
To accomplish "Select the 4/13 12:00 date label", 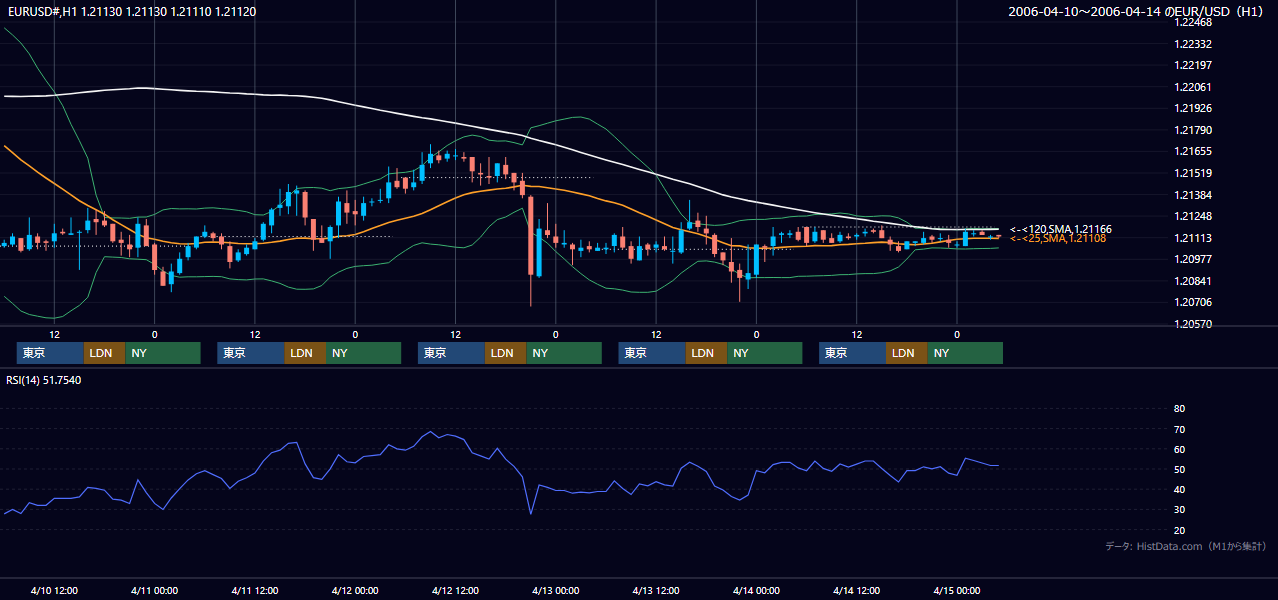I will click(x=656, y=590).
